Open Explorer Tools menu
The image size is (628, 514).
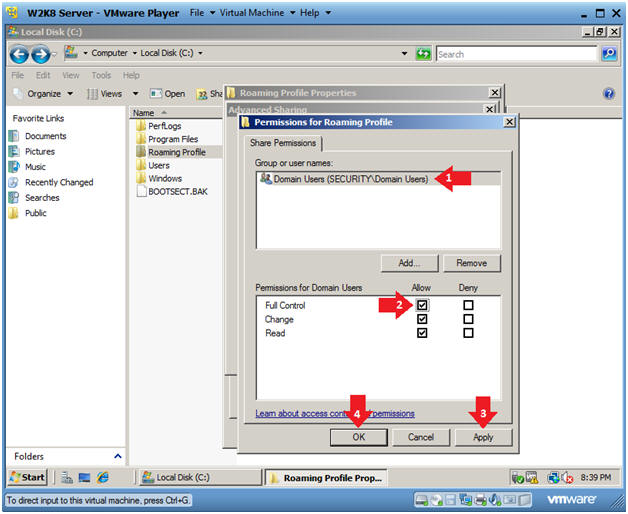(x=101, y=75)
